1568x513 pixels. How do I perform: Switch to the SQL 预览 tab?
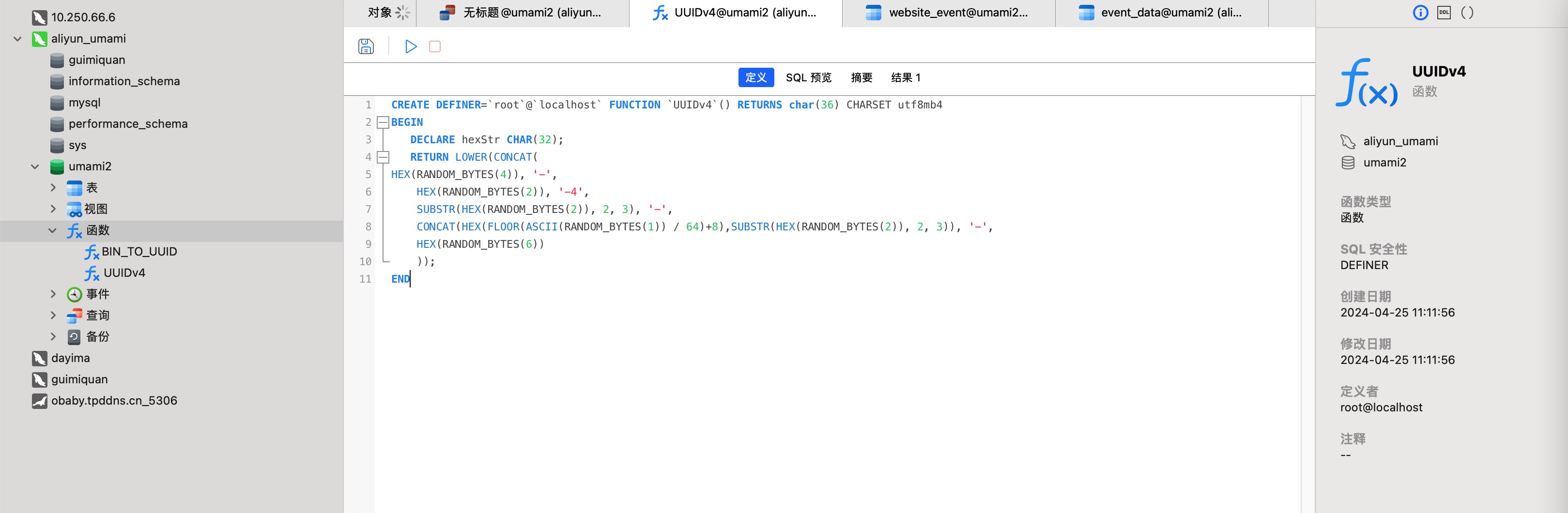click(808, 78)
